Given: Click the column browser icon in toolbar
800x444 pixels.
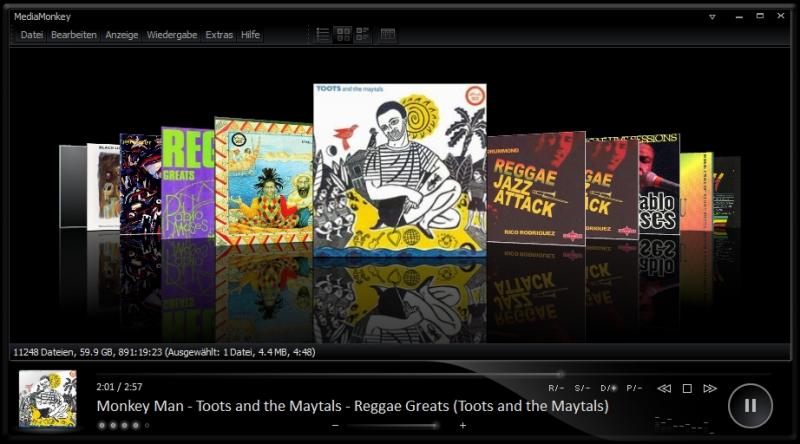Looking at the screenshot, I should (388, 34).
